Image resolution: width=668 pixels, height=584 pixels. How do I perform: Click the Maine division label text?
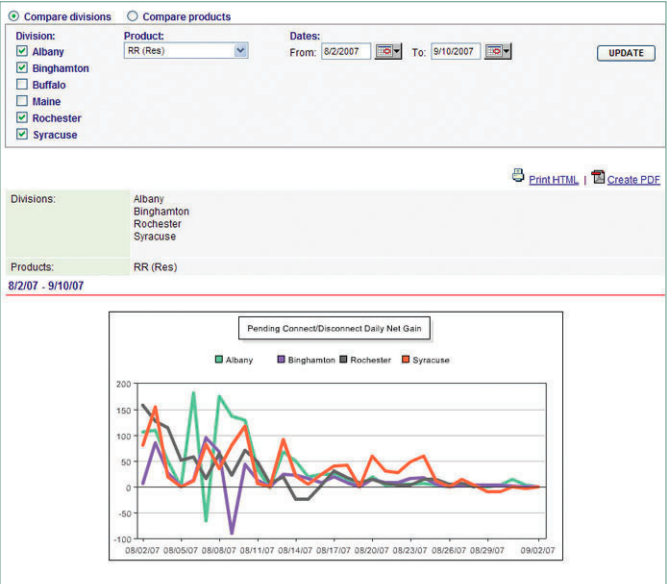[x=46, y=101]
